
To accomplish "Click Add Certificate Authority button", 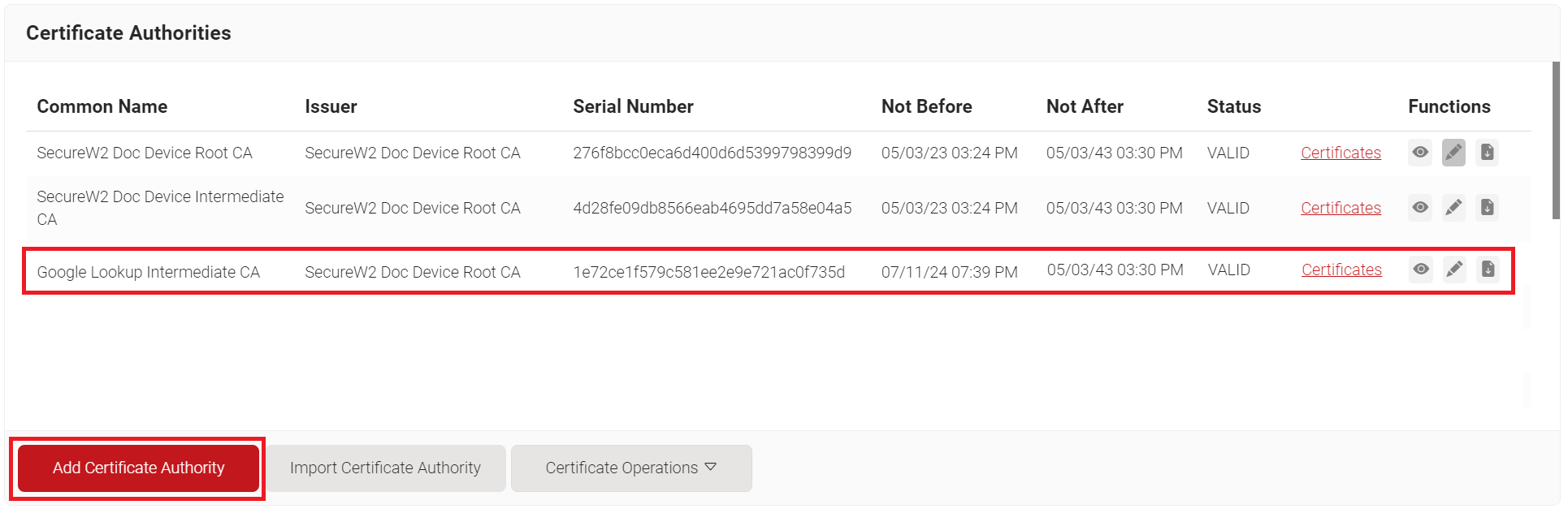I will point(138,468).
